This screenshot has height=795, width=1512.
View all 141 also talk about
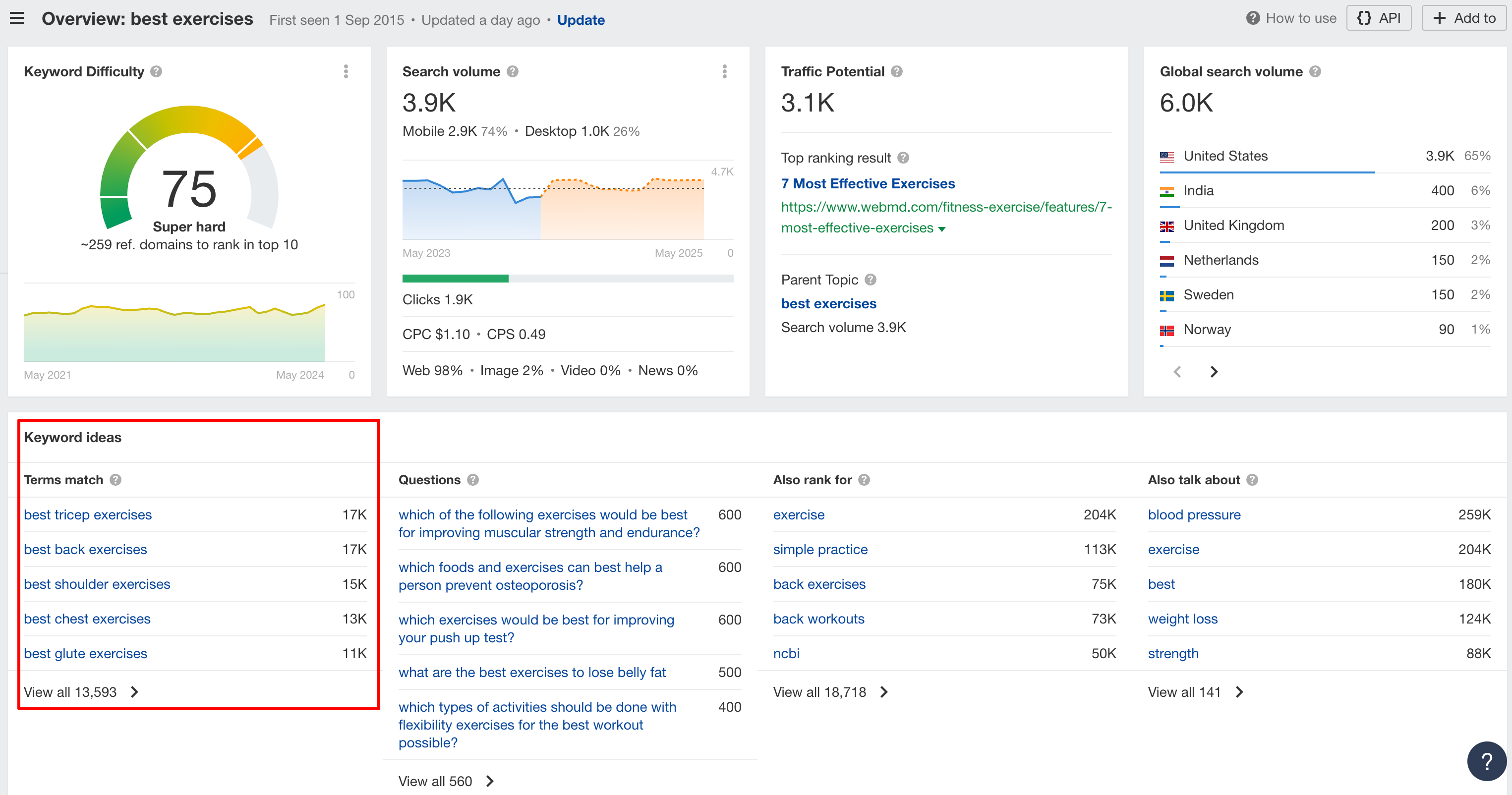(1196, 692)
